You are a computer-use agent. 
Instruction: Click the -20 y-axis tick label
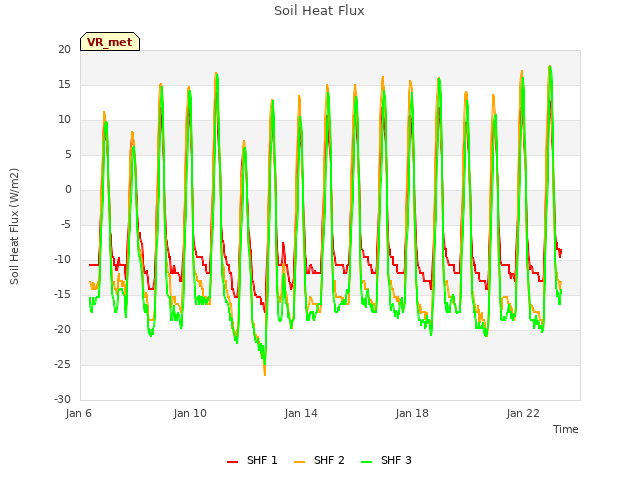pos(62,330)
